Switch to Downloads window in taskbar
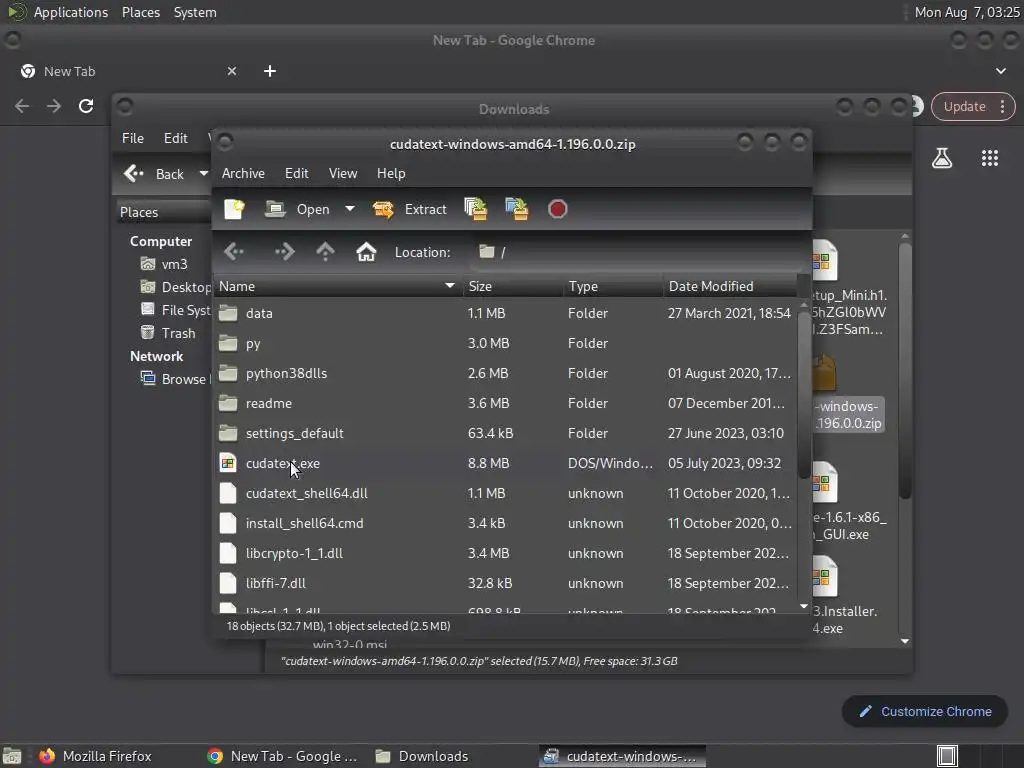The image size is (1024, 768). coord(423,756)
